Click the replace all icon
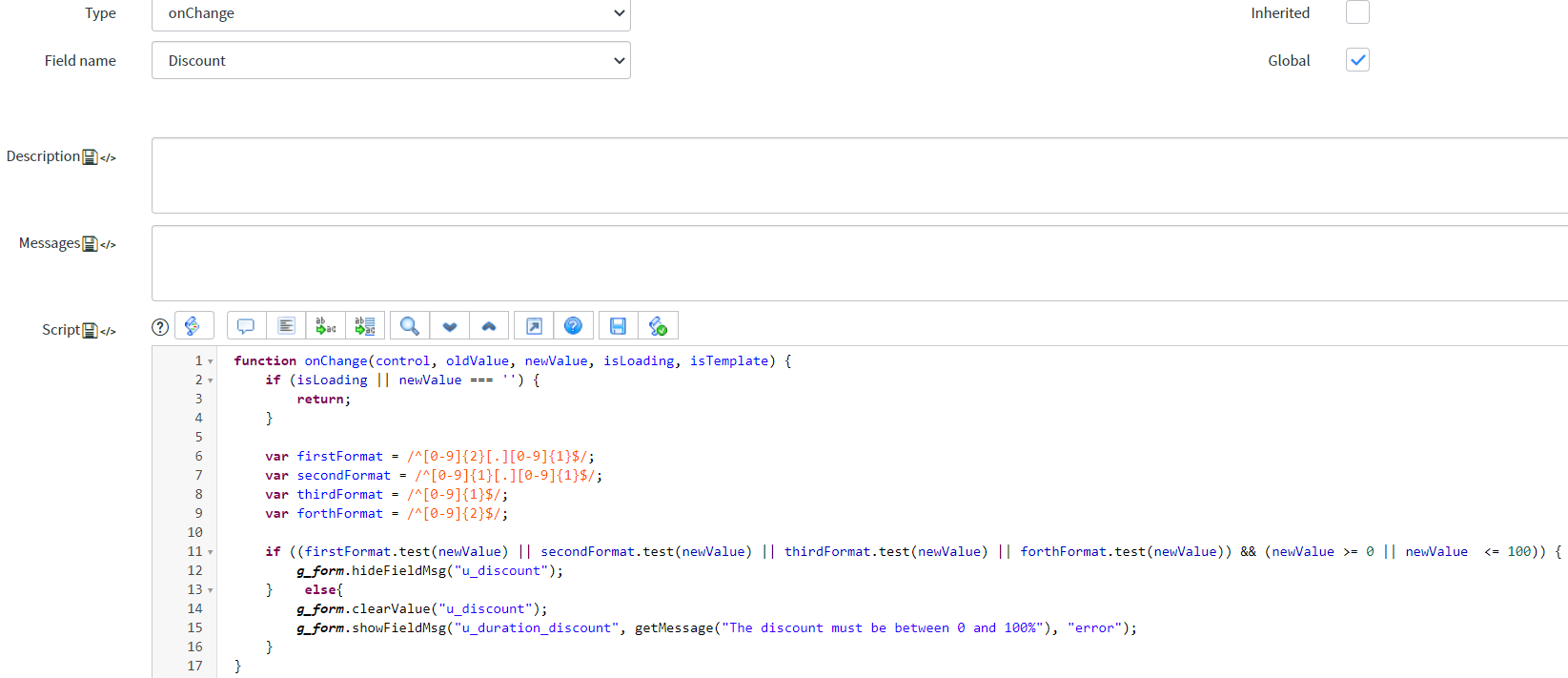The width and height of the screenshot is (1568, 678). coord(365,326)
